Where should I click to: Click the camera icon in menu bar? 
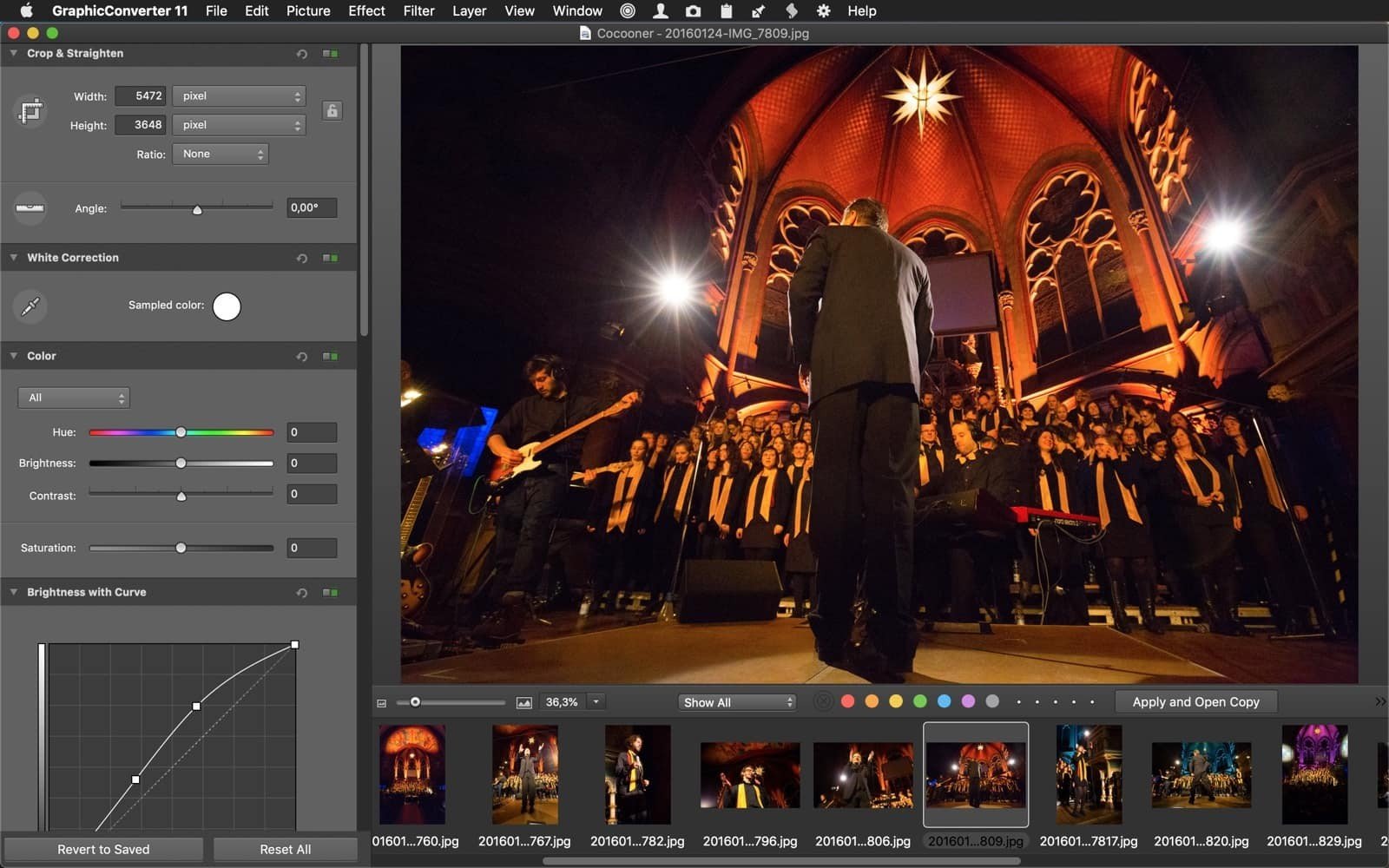[x=693, y=11]
